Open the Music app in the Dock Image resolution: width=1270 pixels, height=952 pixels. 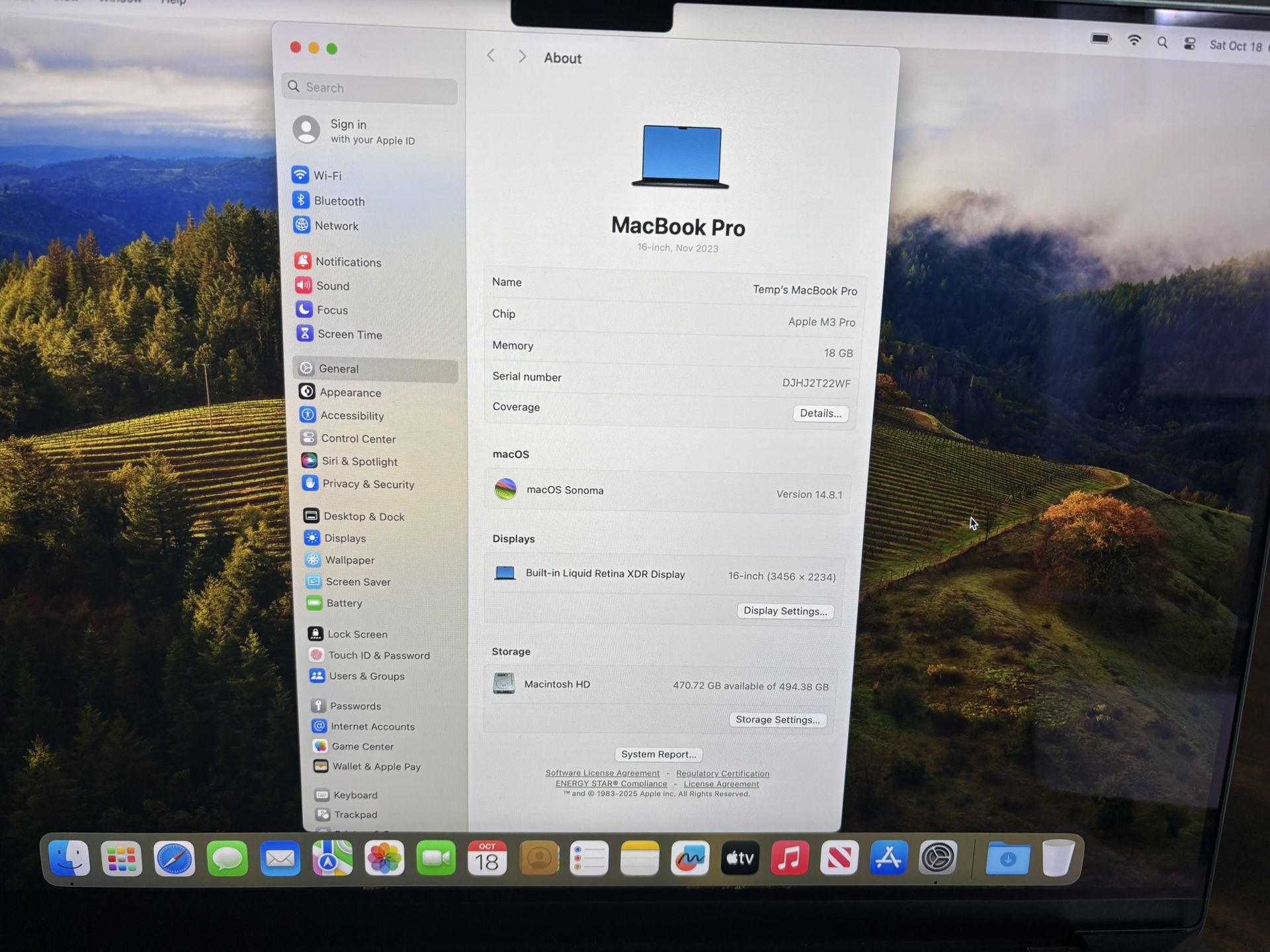[x=788, y=857]
